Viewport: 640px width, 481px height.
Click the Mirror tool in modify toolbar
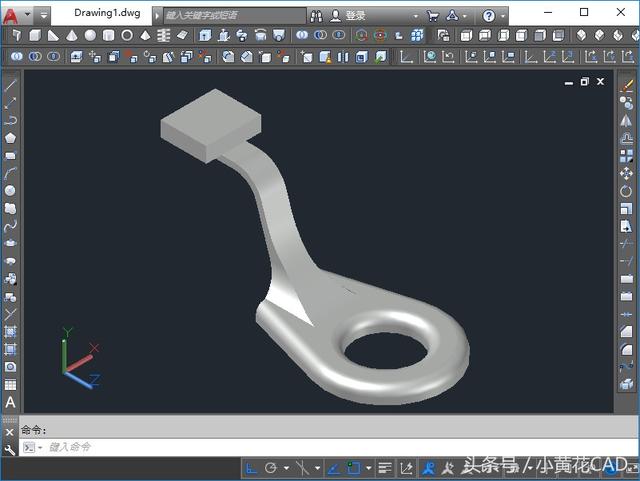627,120
